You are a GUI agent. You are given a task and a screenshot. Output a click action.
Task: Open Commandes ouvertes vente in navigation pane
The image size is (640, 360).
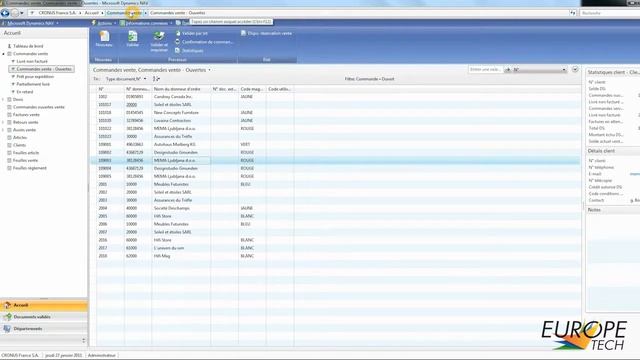[38, 107]
